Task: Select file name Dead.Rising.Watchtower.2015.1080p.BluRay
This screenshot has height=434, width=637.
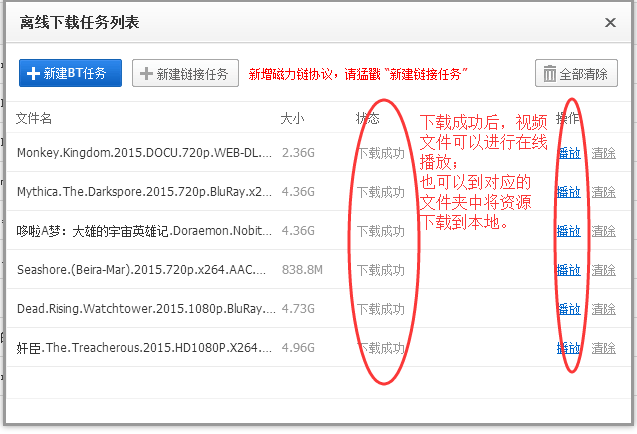Action: (146, 309)
